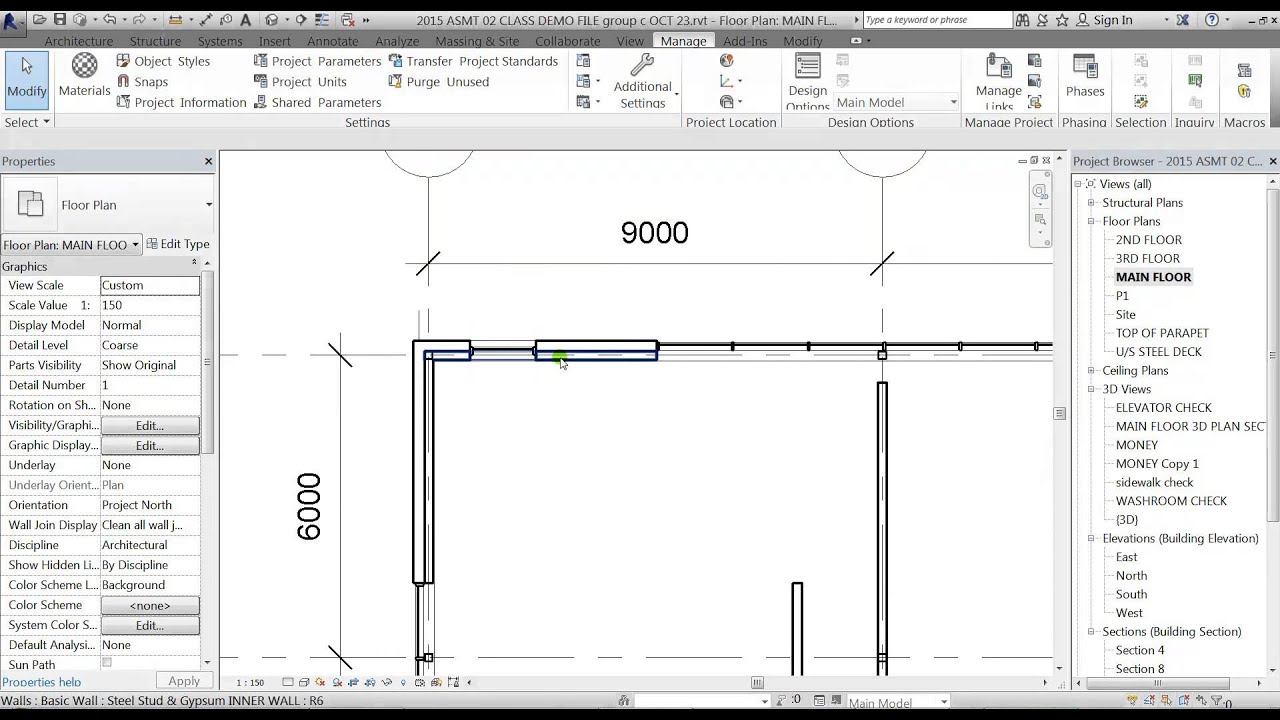Close the Properties palette

pyautogui.click(x=208, y=161)
